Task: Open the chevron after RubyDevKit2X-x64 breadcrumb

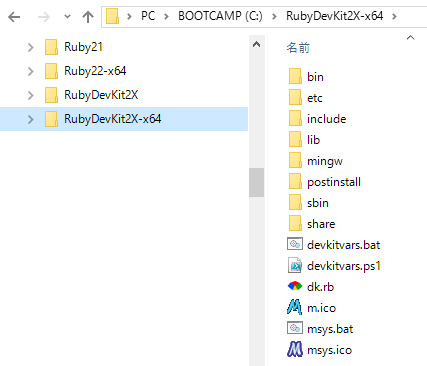Action: coord(394,16)
